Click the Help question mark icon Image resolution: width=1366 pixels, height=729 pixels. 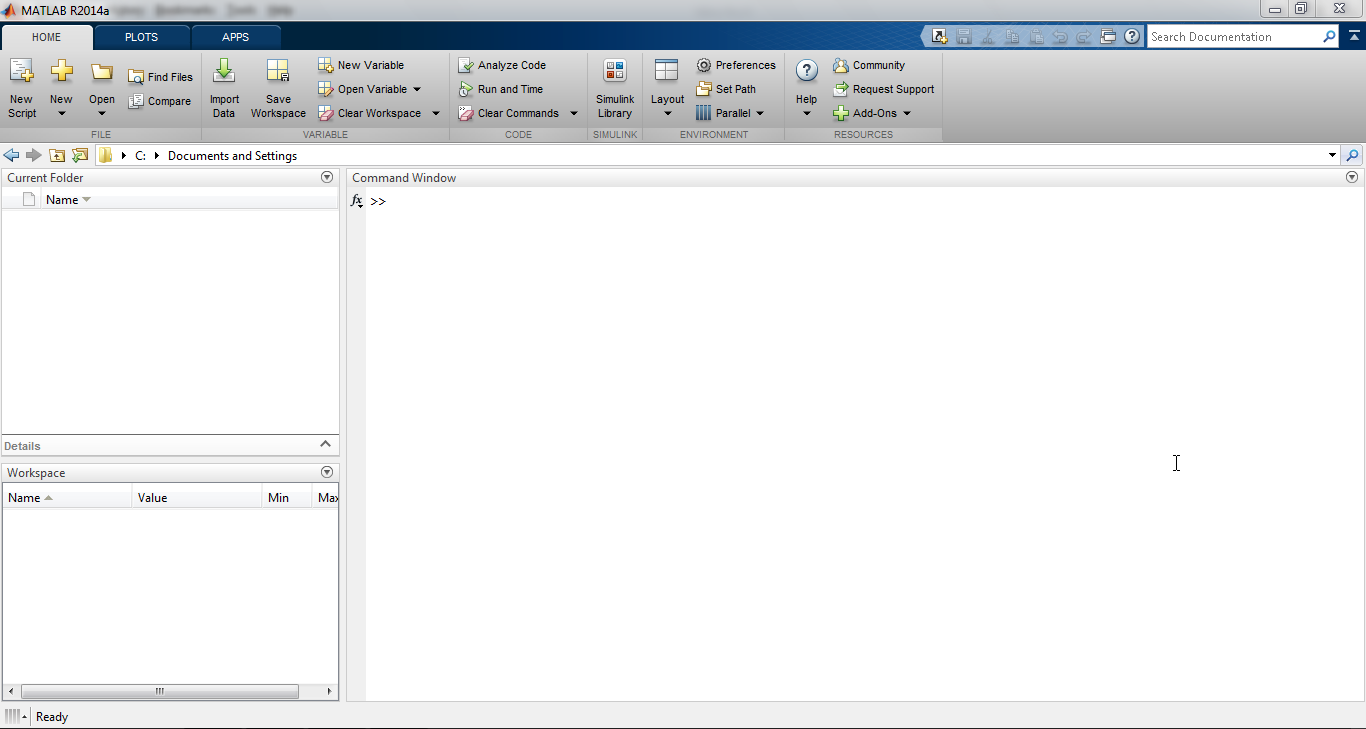[x=807, y=71]
